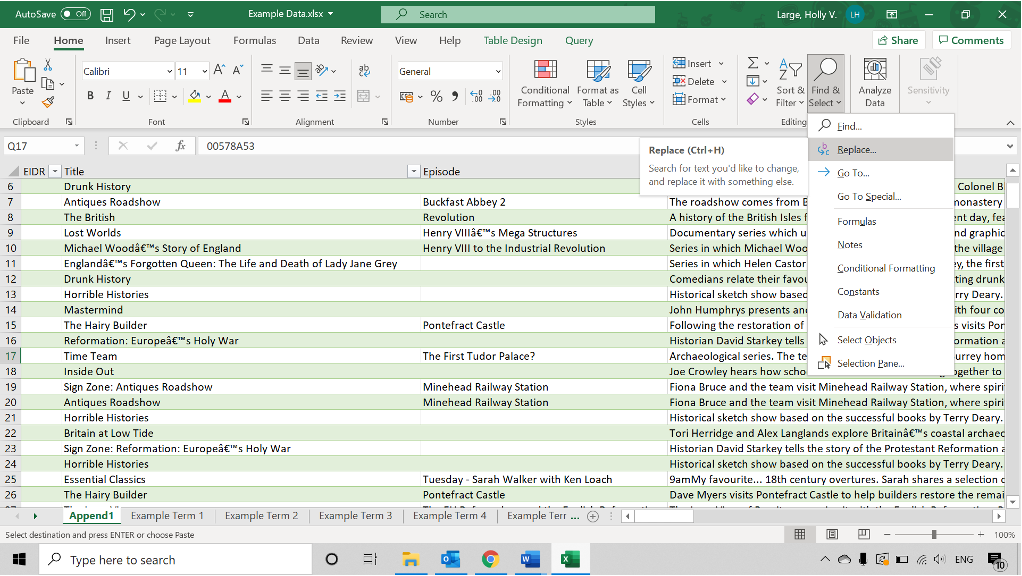1022x576 pixels.
Task: Toggle Normal view button in status bar
Action: click(800, 534)
